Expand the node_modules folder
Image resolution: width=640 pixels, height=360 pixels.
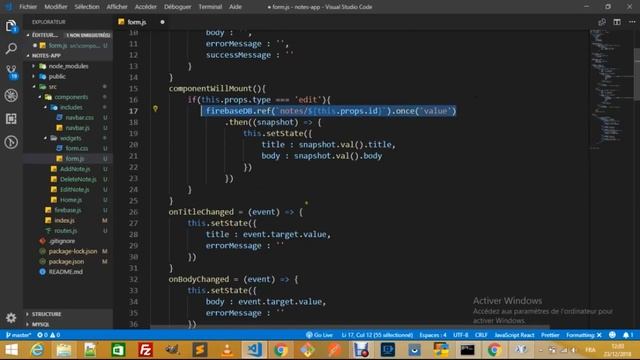[x=68, y=66]
